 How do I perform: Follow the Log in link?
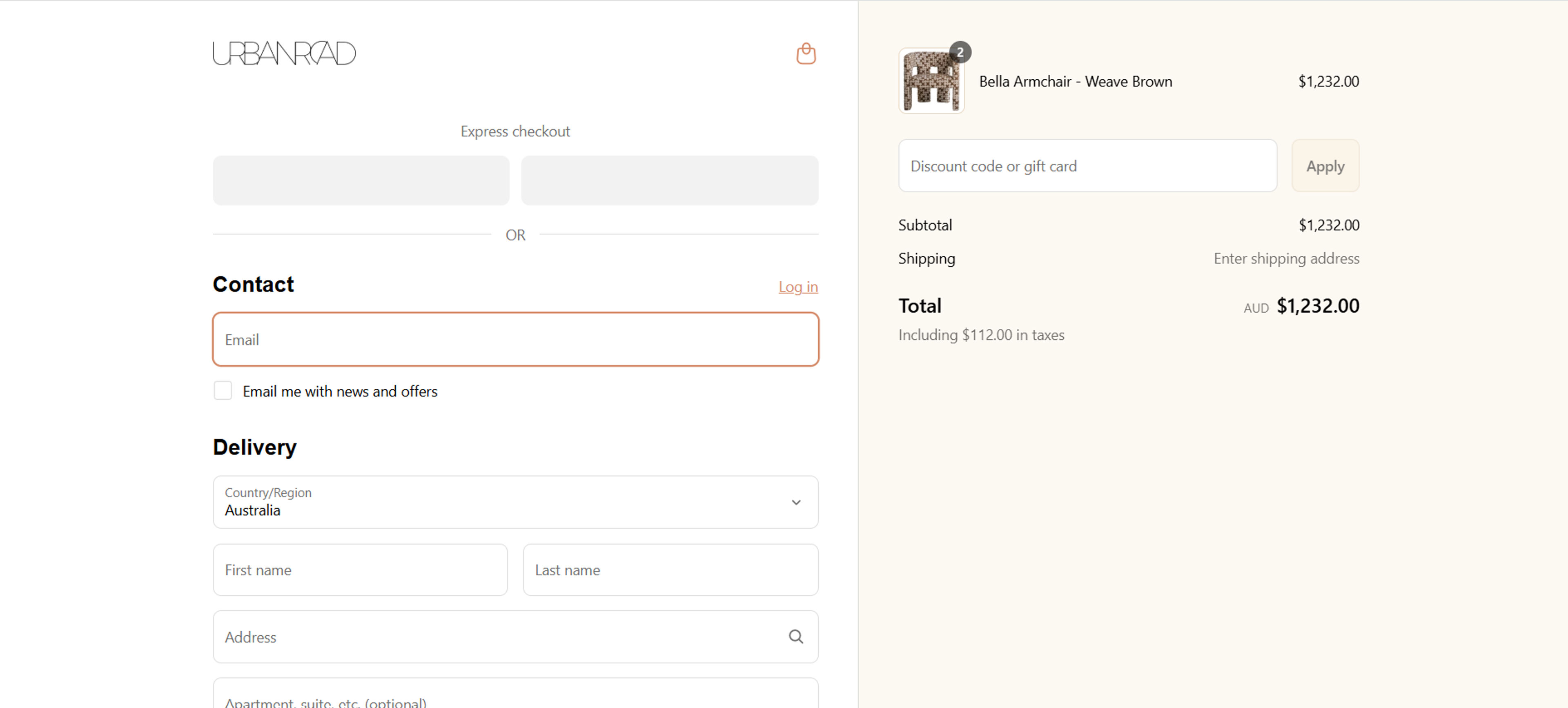click(798, 287)
